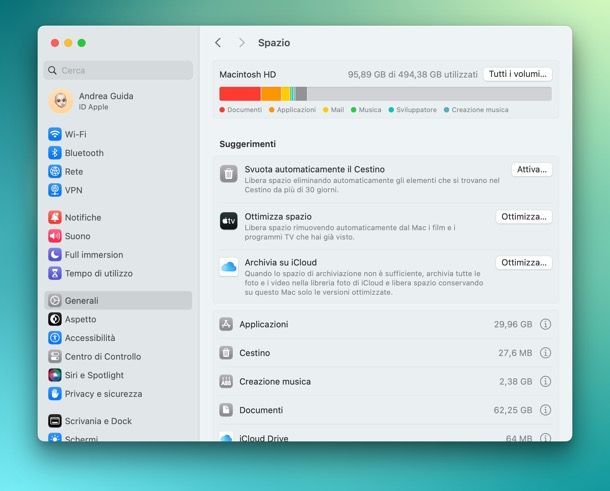The image size is (610, 491).
Task: Click the Mail legend label
Action: (337, 110)
